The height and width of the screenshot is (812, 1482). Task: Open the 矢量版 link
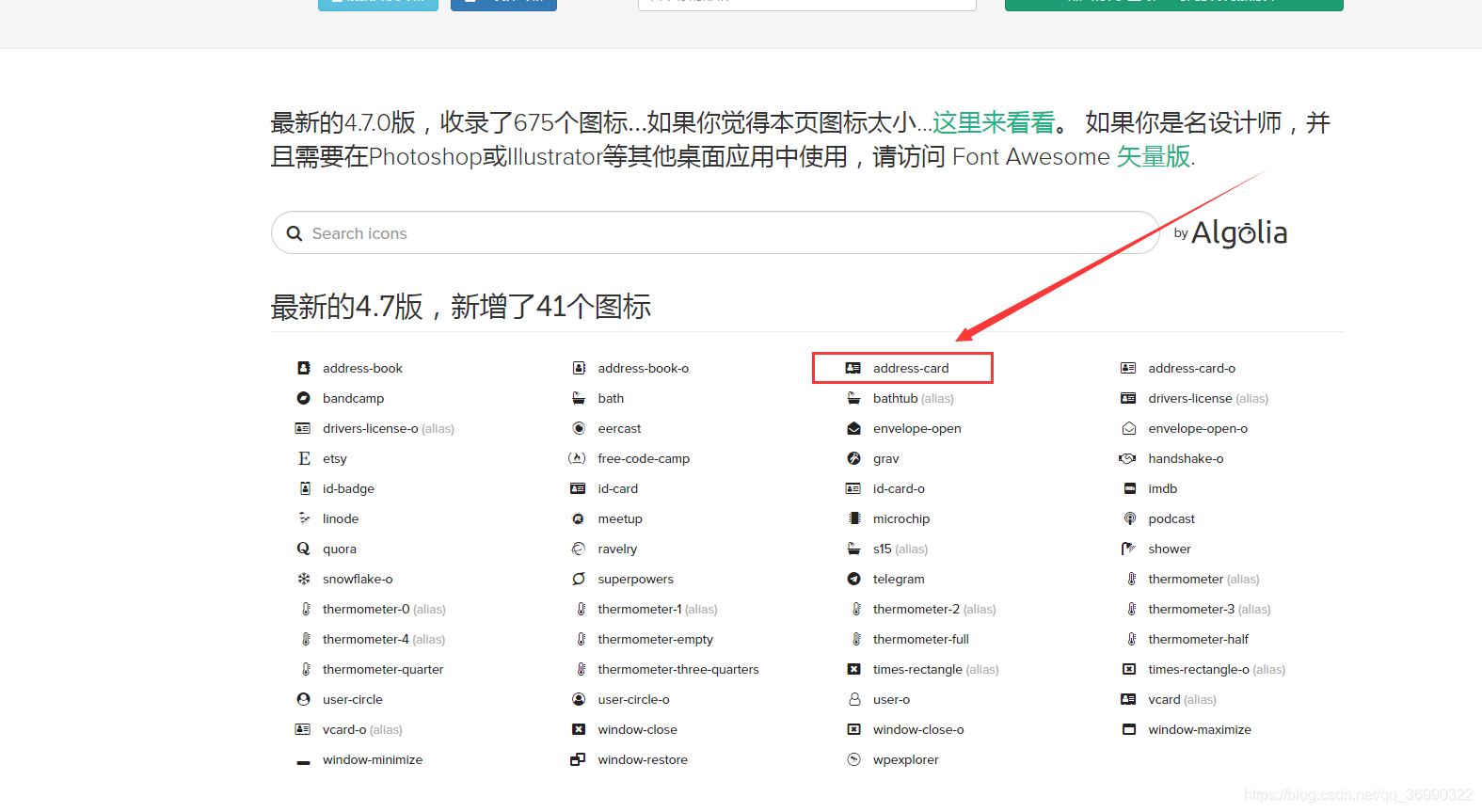[x=1154, y=156]
